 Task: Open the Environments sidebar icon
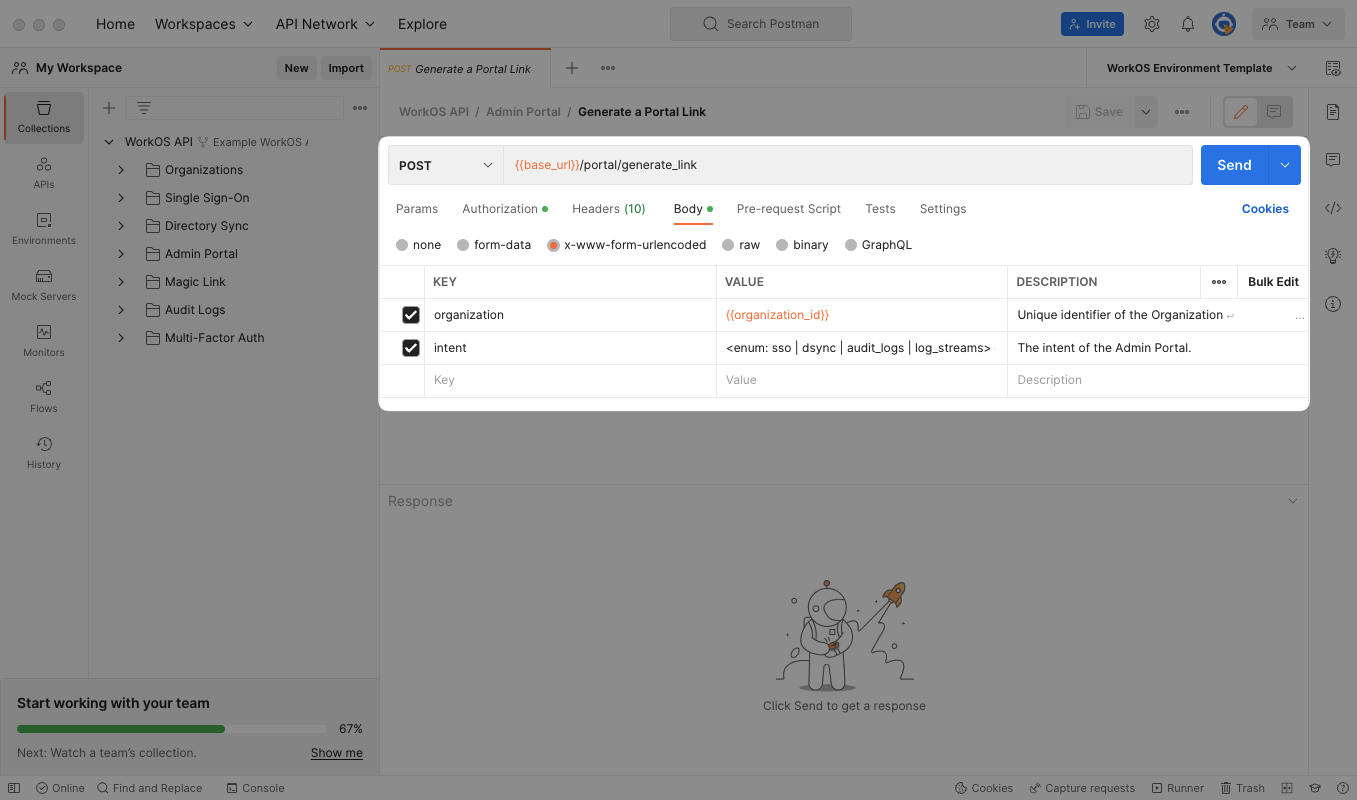pyautogui.click(x=44, y=228)
